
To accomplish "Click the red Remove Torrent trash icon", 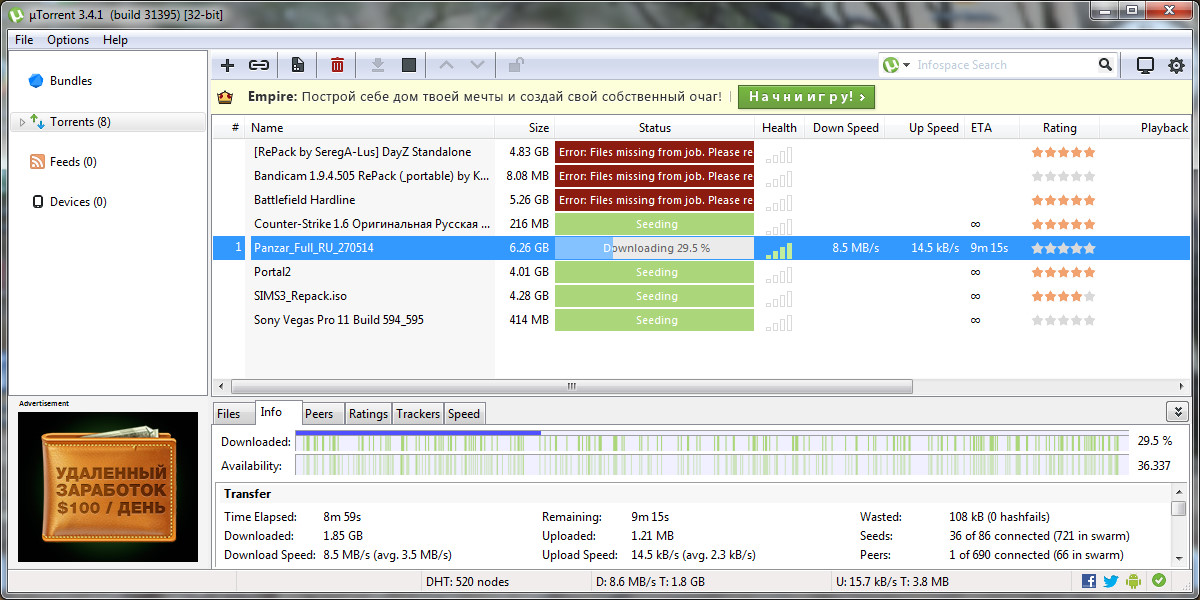I will (337, 65).
